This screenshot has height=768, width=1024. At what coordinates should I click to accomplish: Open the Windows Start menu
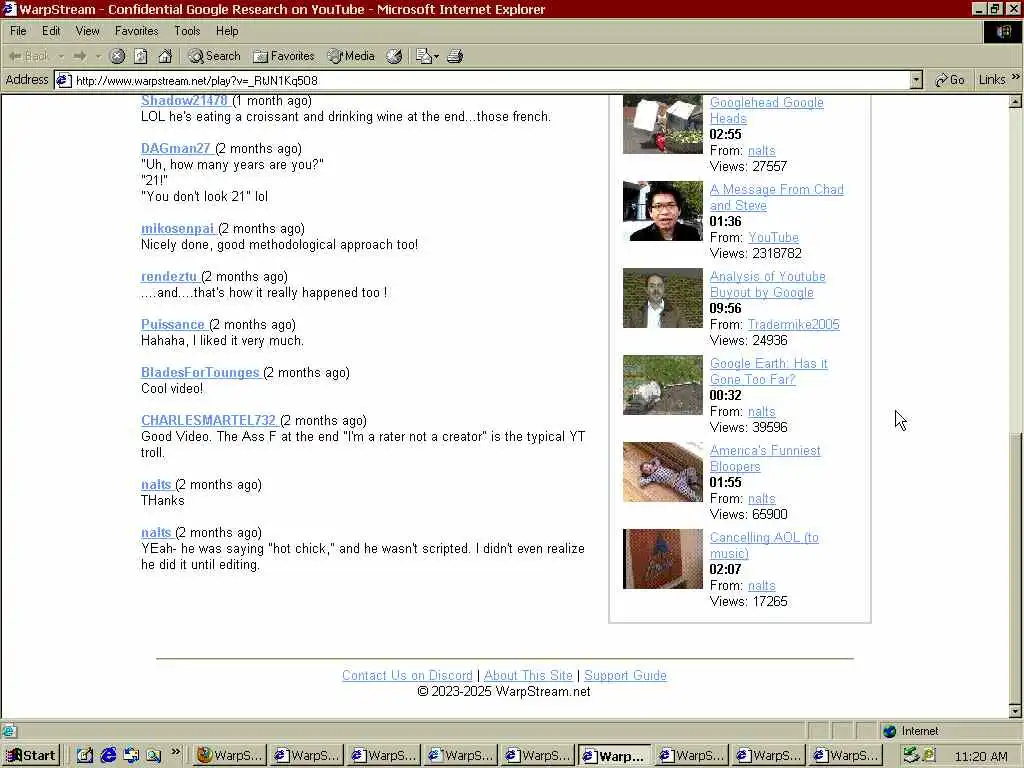(31, 756)
